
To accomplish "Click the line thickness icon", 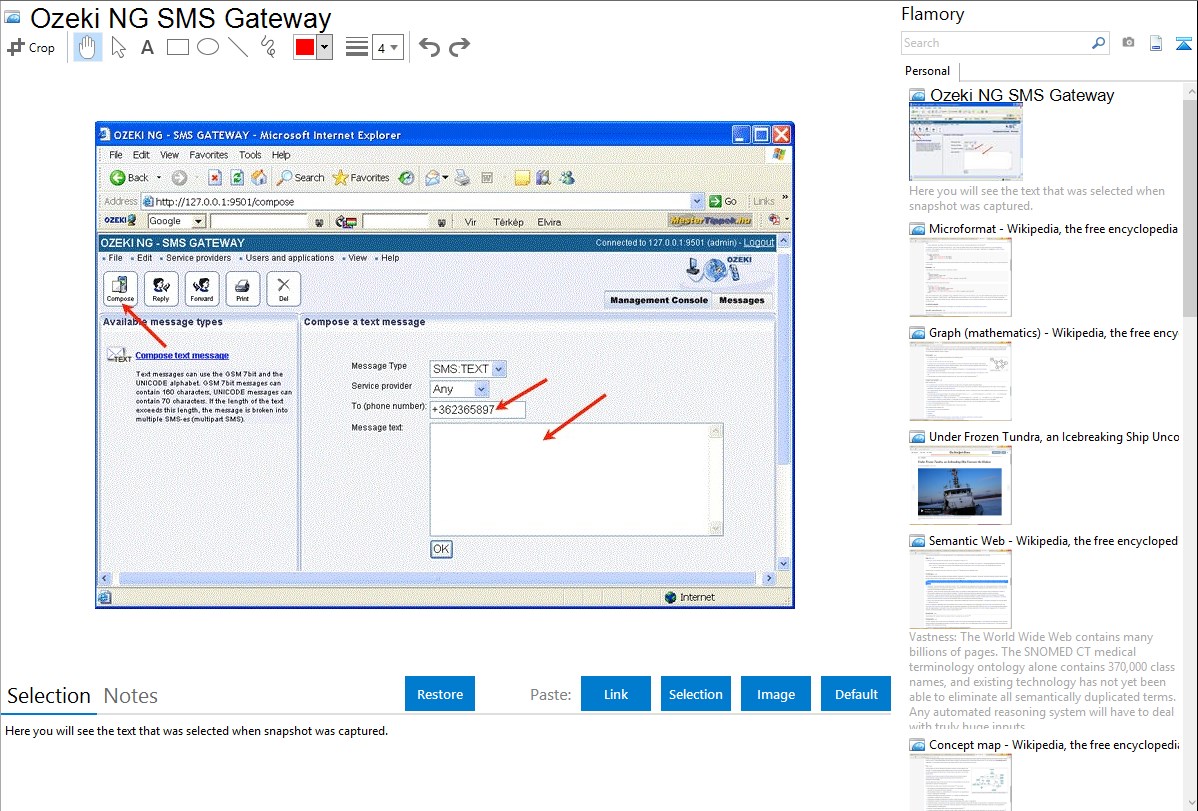I will [357, 47].
